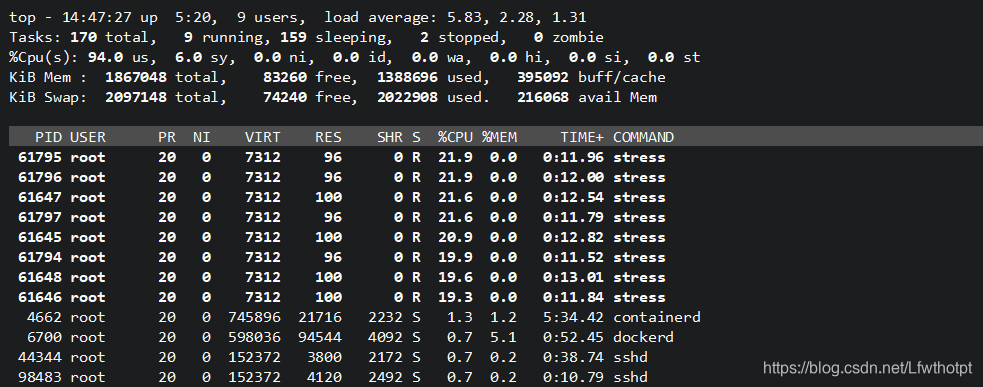Click the time 0:38.74 sshd value
Screen dimensions: 983x387
pyautogui.click(x=574, y=358)
